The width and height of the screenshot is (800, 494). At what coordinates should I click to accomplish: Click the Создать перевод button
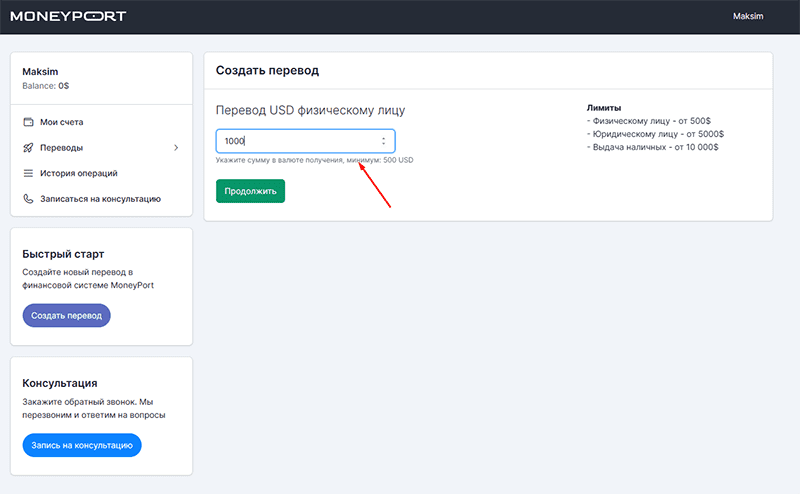tap(66, 315)
